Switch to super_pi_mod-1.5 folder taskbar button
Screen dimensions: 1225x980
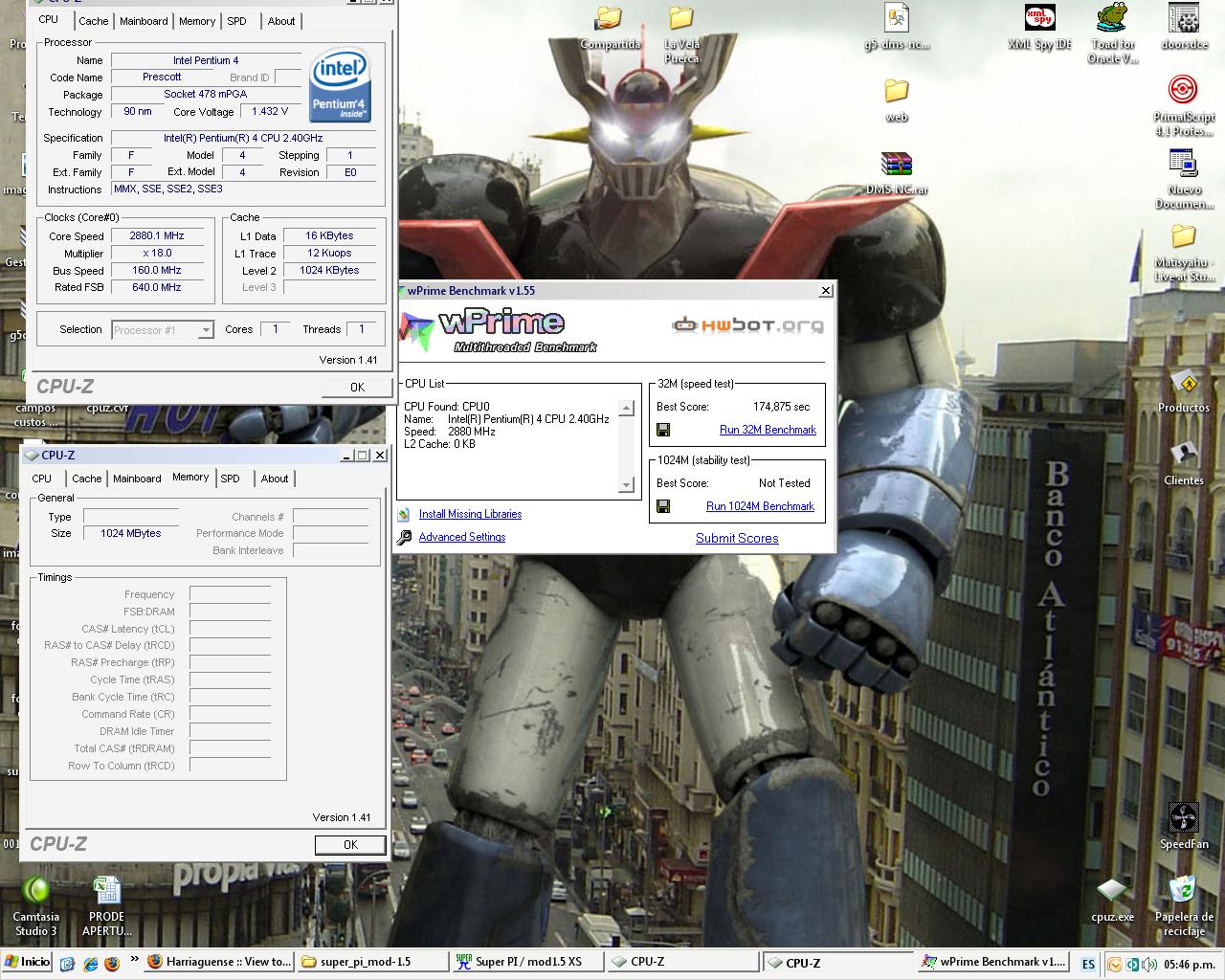tap(373, 963)
